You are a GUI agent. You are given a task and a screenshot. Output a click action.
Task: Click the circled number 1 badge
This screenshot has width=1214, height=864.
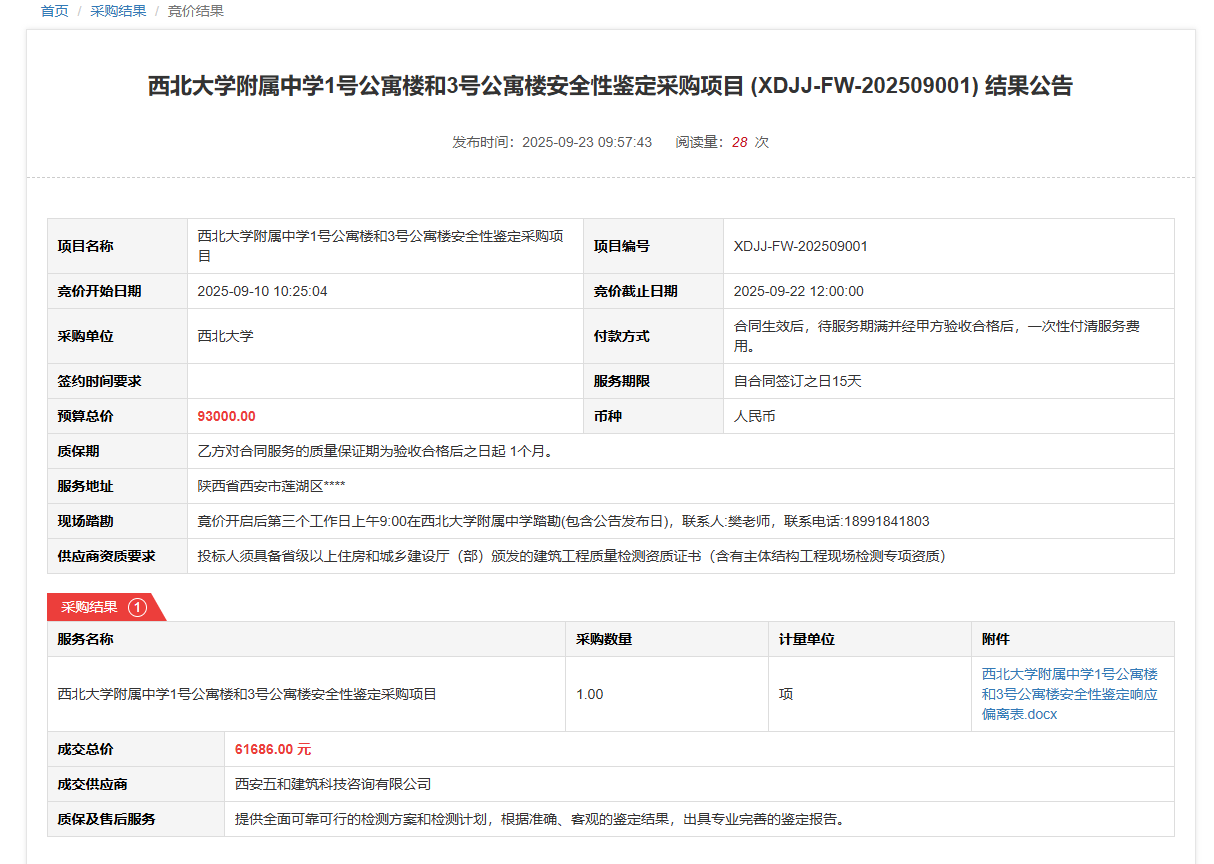point(137,607)
